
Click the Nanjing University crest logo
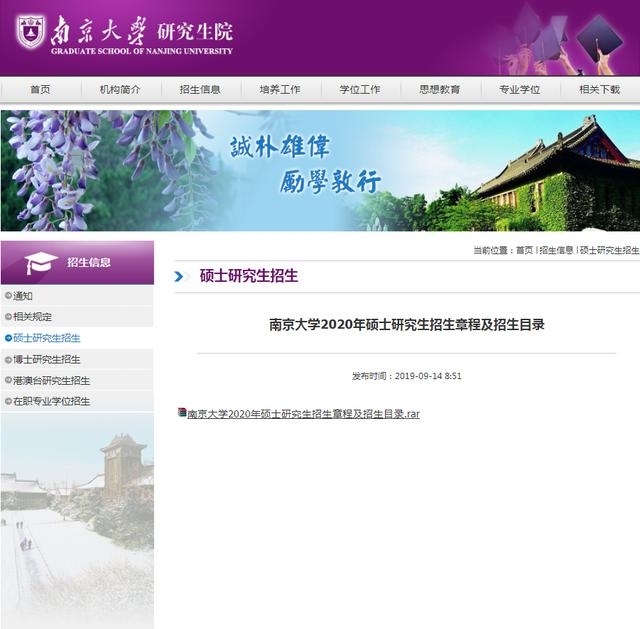tap(30, 32)
